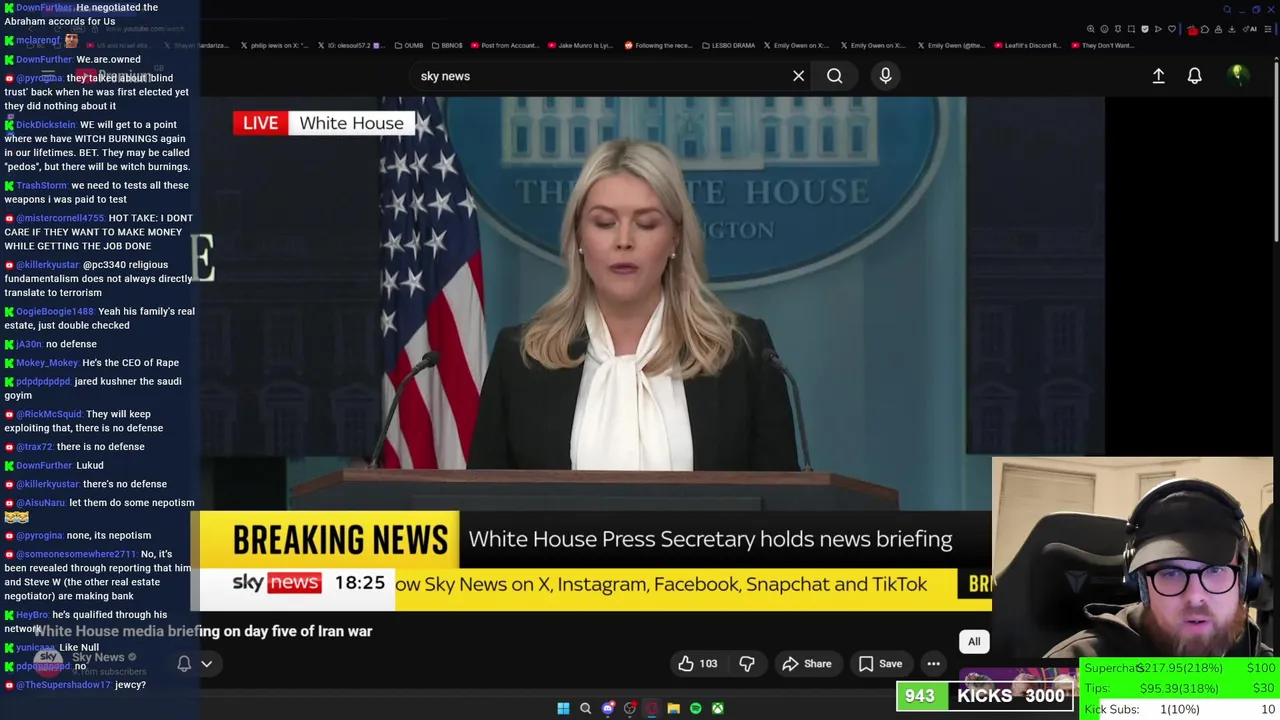Click the Sky News channel avatar
The height and width of the screenshot is (720, 1280).
click(48, 663)
